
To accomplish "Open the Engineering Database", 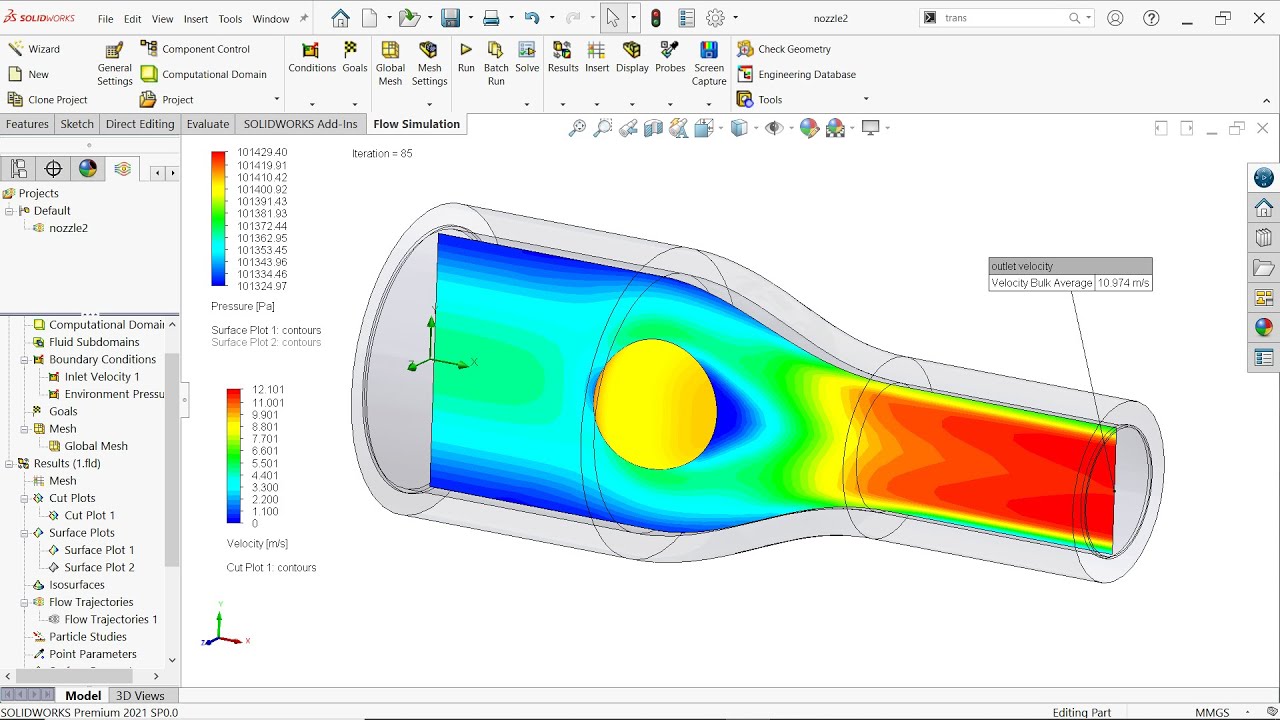I will coord(796,74).
